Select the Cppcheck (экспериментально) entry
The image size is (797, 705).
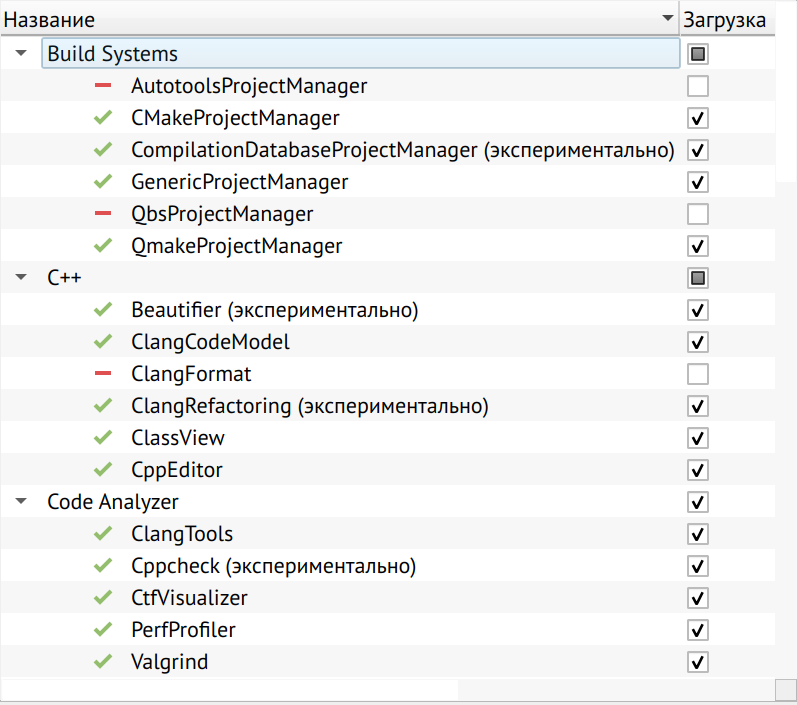tap(273, 566)
